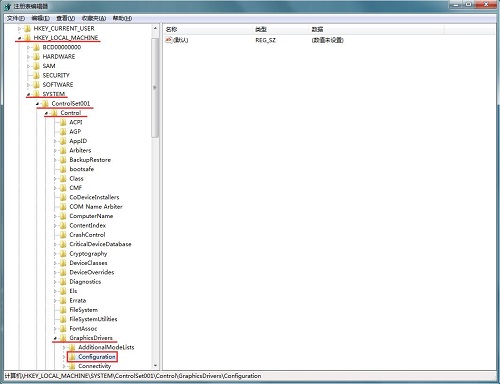The width and height of the screenshot is (500, 384).
Task: Select the ComputerName key
Action: pos(91,216)
